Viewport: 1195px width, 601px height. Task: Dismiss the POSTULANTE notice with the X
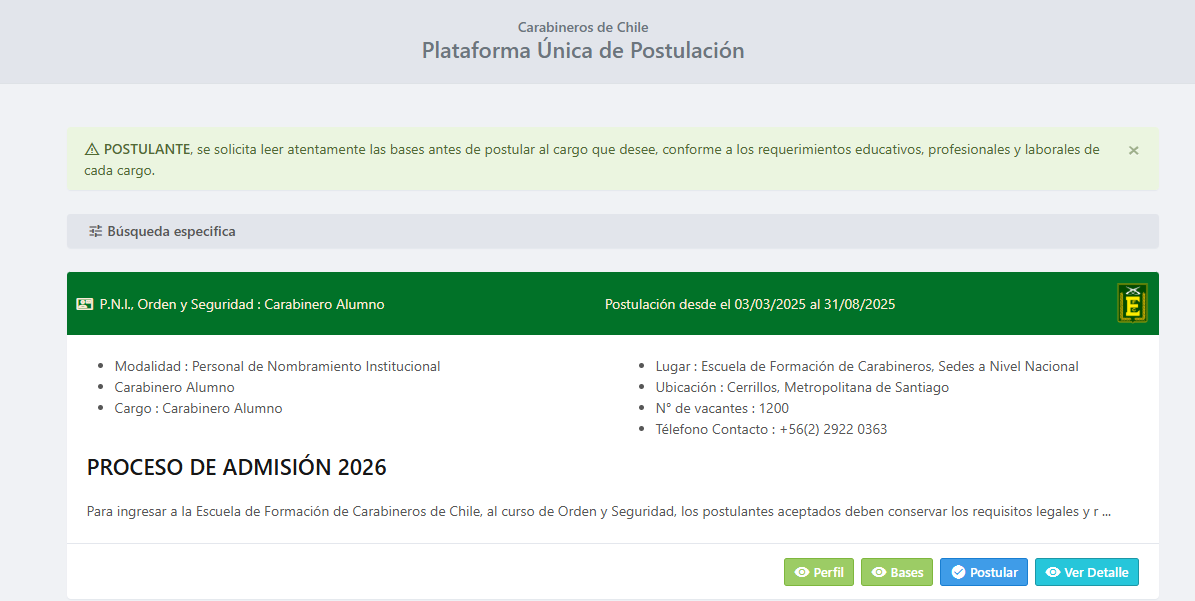tap(1133, 150)
